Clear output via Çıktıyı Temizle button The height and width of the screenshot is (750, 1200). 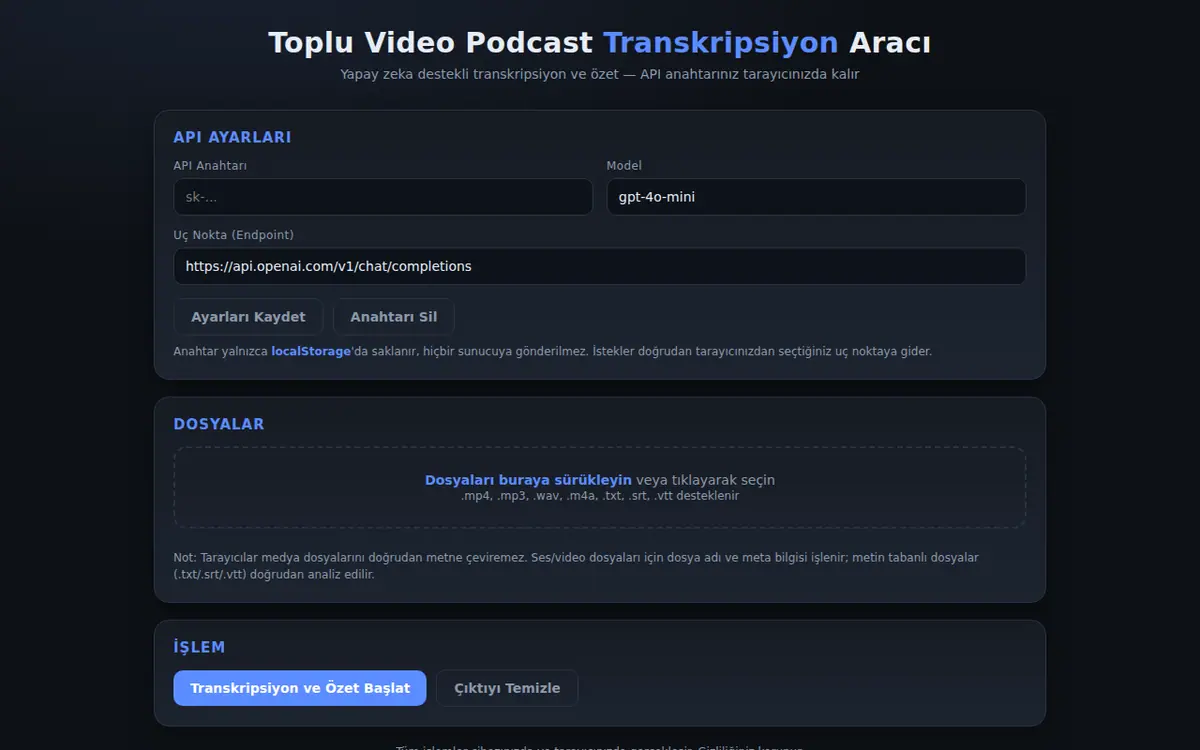507,688
